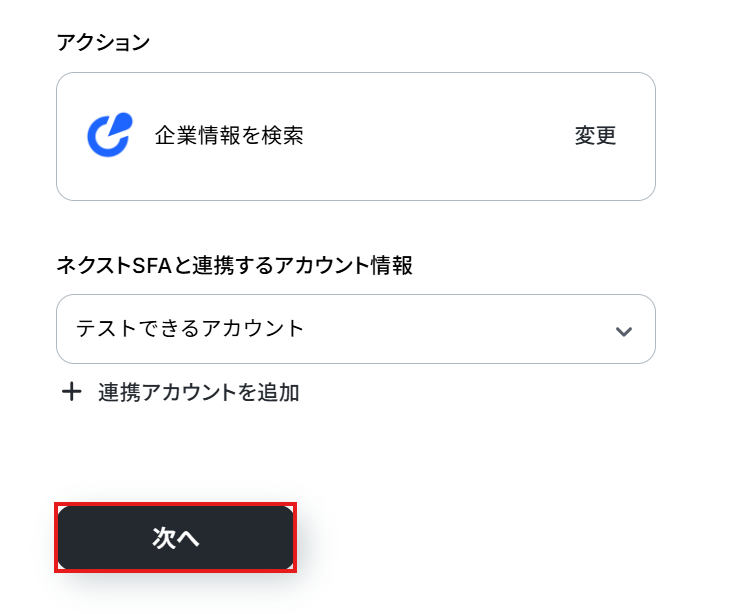Change the selected action via 変更

click(595, 136)
